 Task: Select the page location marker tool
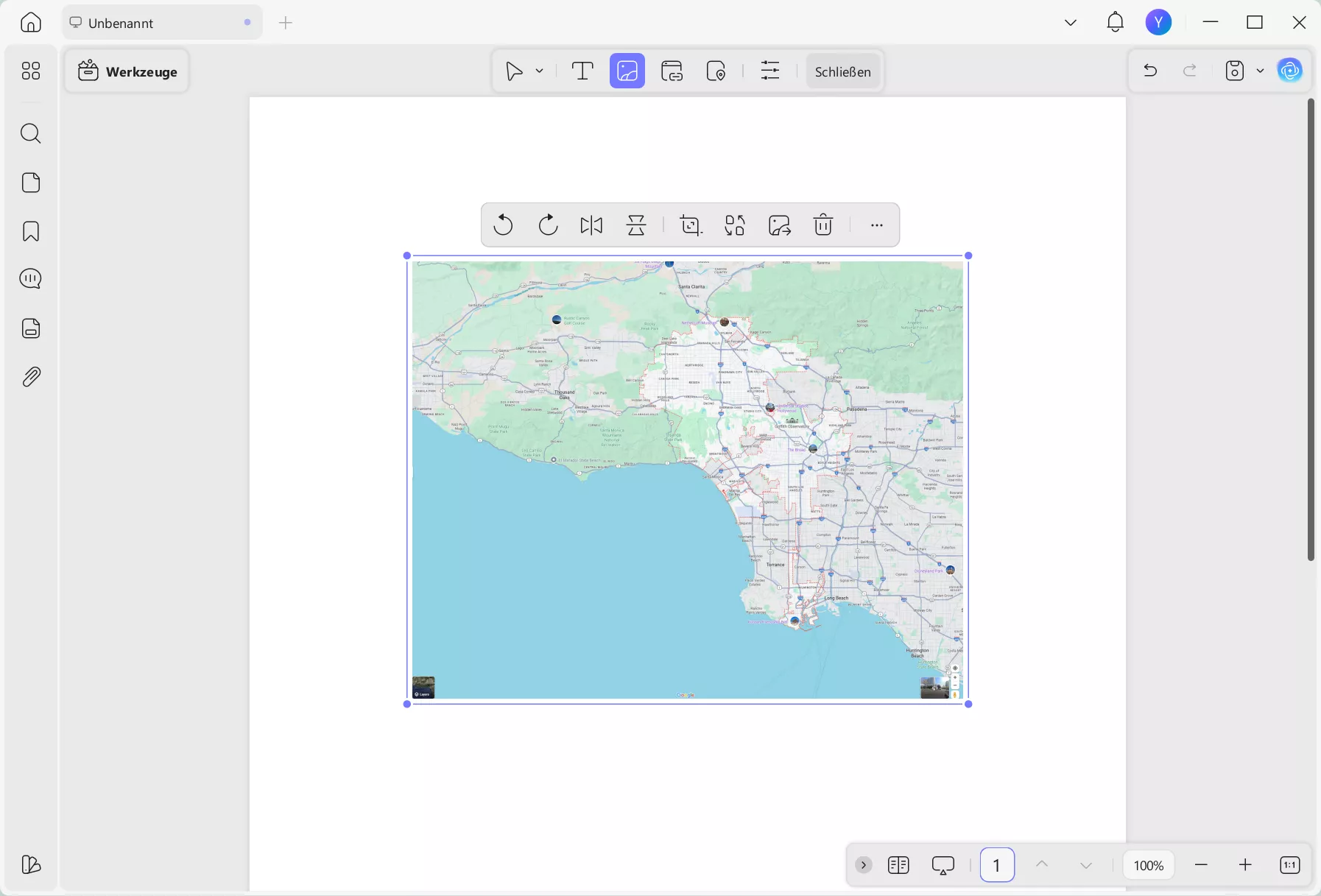[x=716, y=71]
